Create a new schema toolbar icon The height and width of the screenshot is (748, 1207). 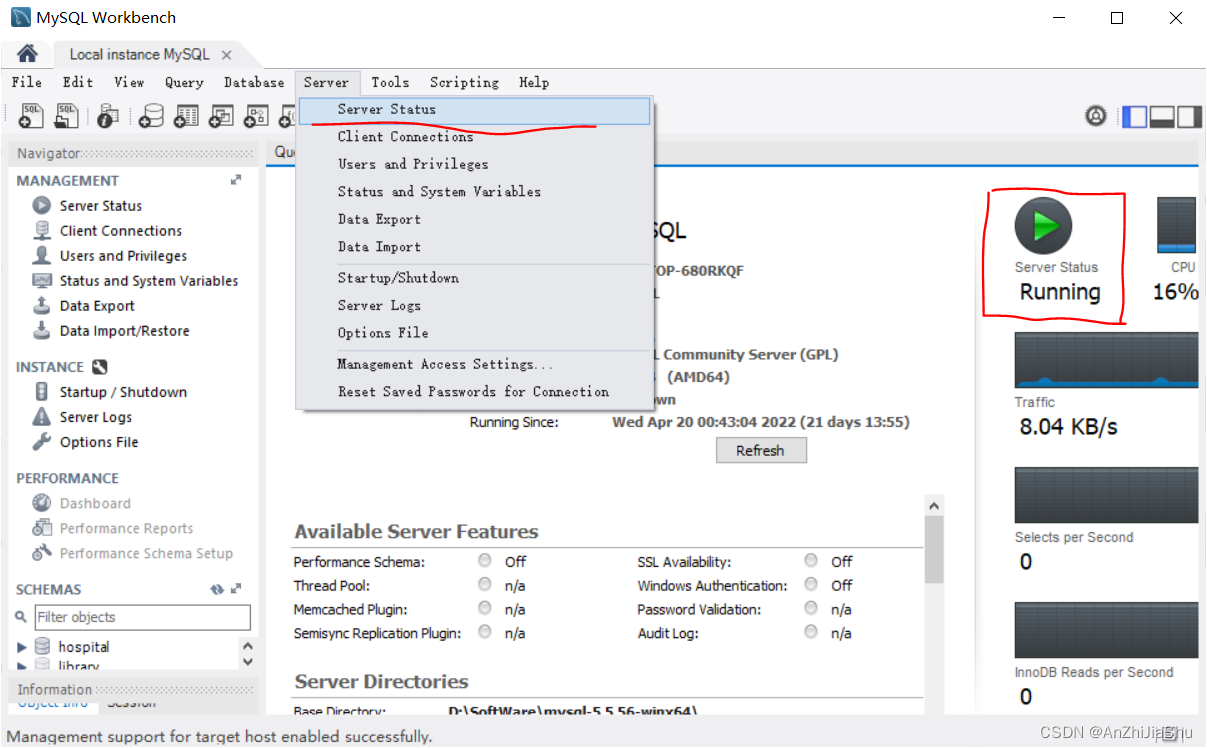[152, 116]
